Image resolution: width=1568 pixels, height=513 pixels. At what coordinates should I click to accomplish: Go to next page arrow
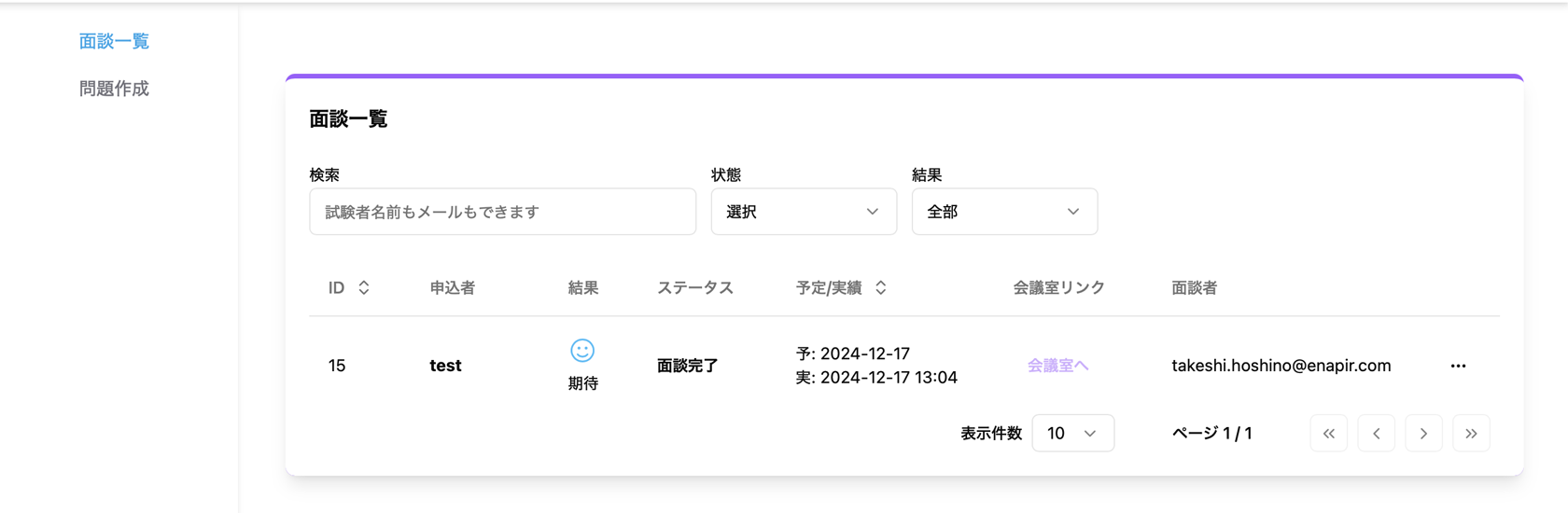point(1423,433)
